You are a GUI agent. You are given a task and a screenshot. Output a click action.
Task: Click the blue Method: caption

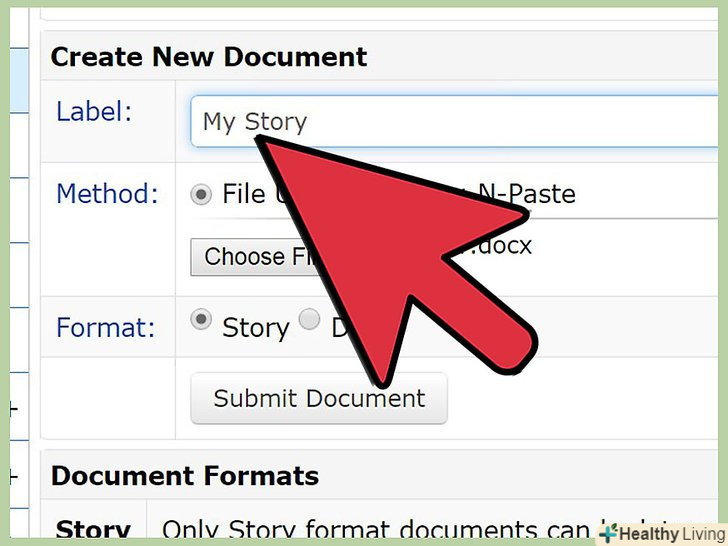(x=107, y=193)
